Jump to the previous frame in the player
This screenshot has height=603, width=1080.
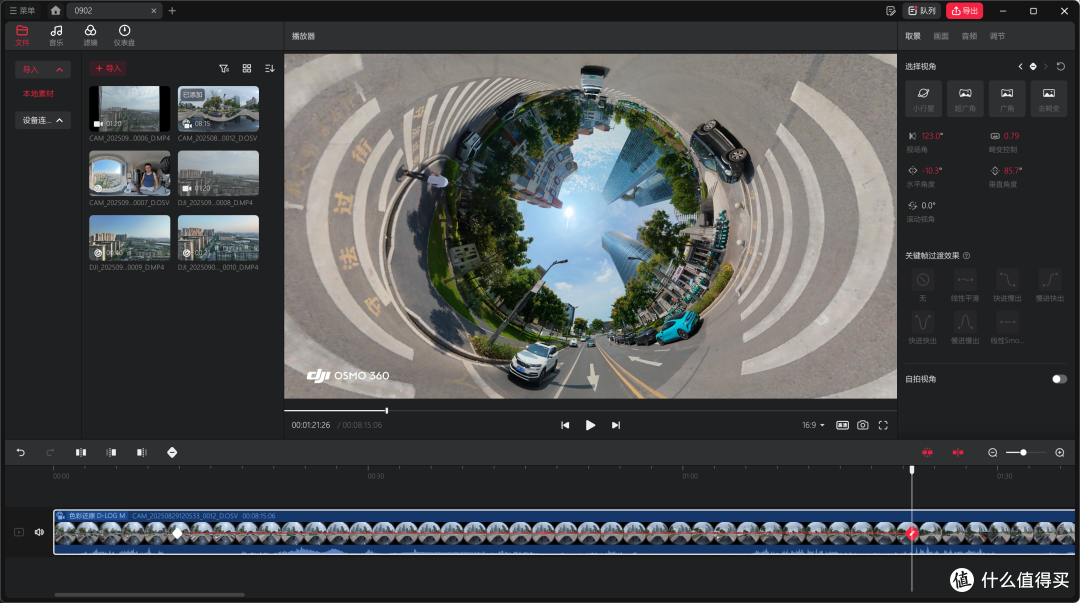click(x=565, y=425)
